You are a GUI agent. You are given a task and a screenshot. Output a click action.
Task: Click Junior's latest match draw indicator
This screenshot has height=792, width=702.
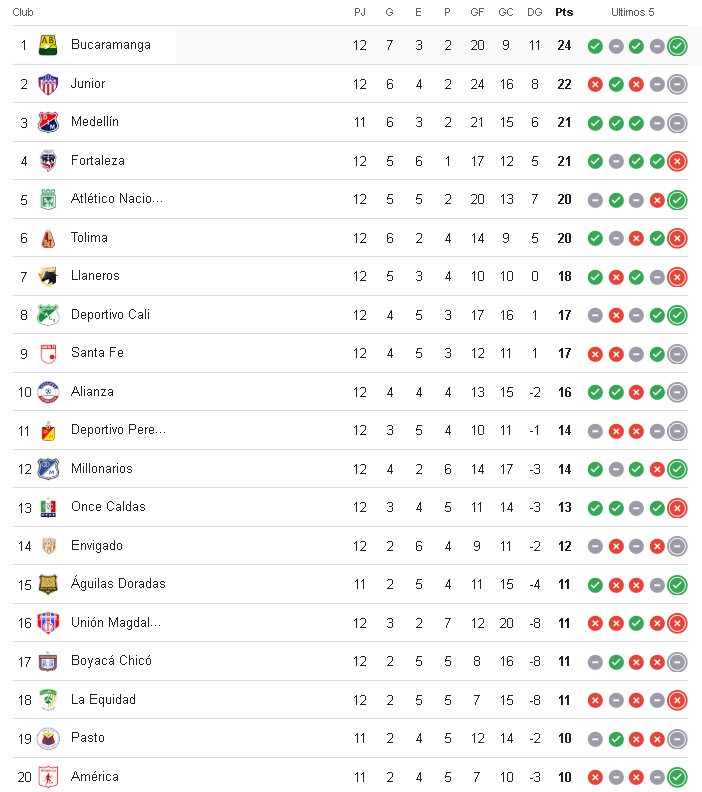677,84
